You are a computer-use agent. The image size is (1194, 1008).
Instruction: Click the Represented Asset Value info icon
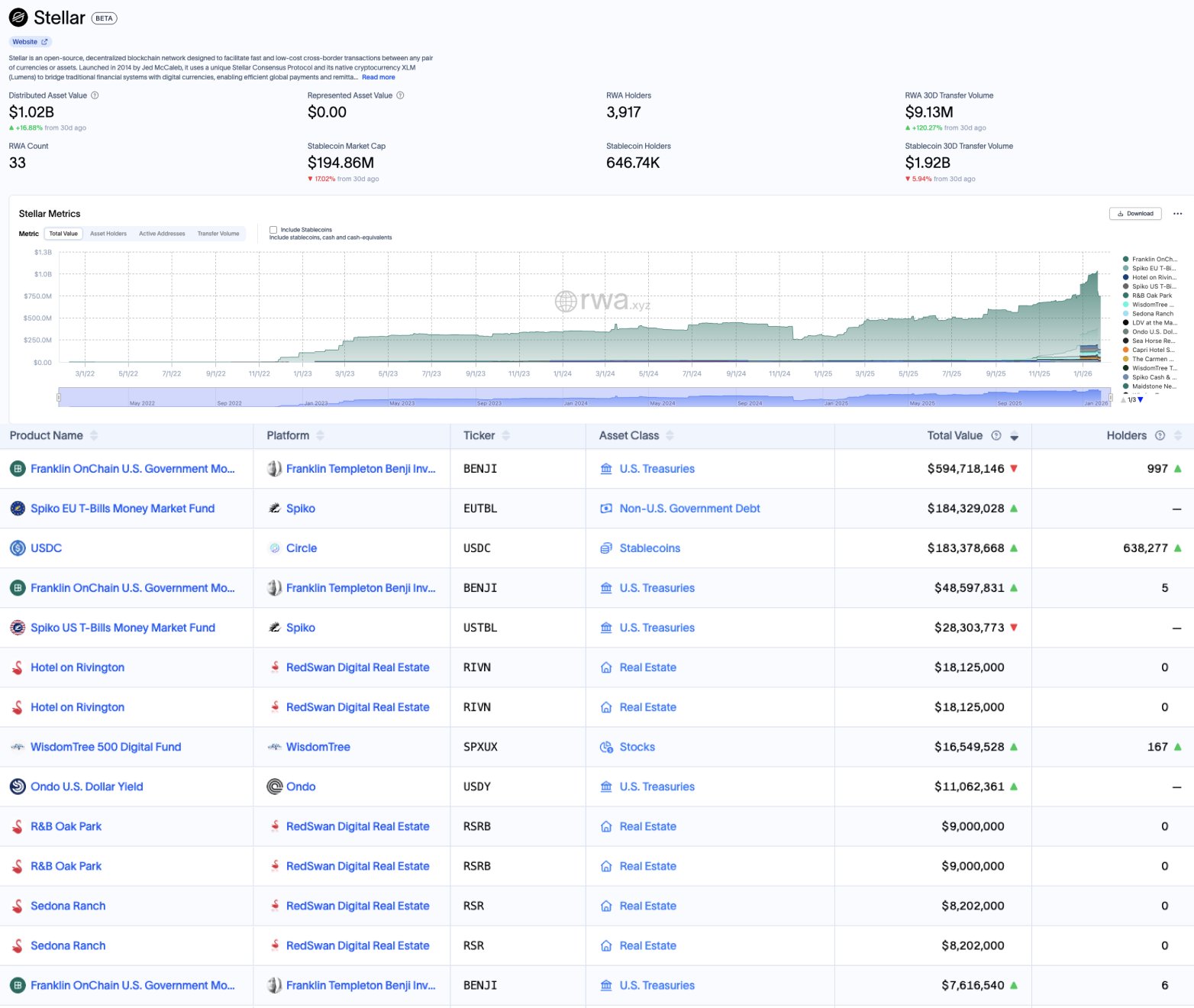(400, 95)
